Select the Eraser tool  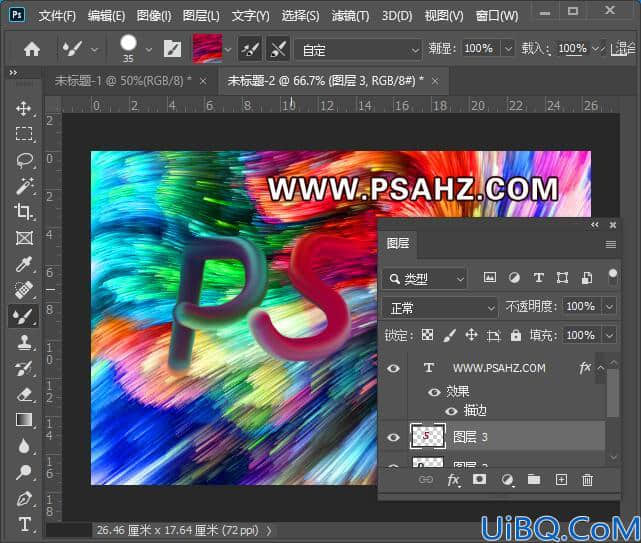(24, 394)
